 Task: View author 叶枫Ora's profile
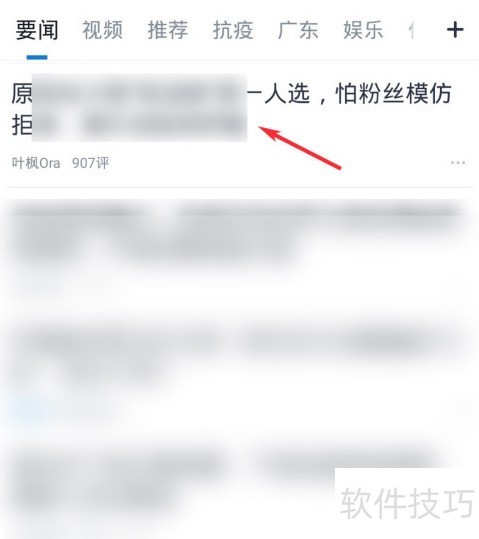(36, 163)
